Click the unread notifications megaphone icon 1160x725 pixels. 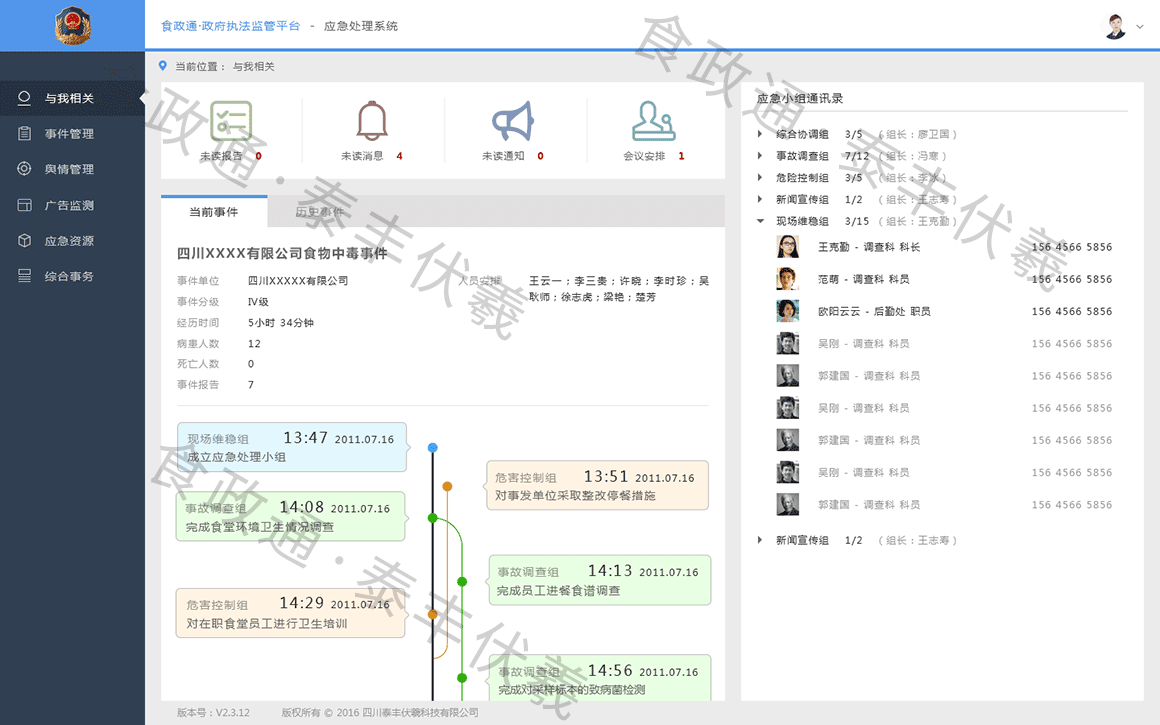tap(513, 121)
